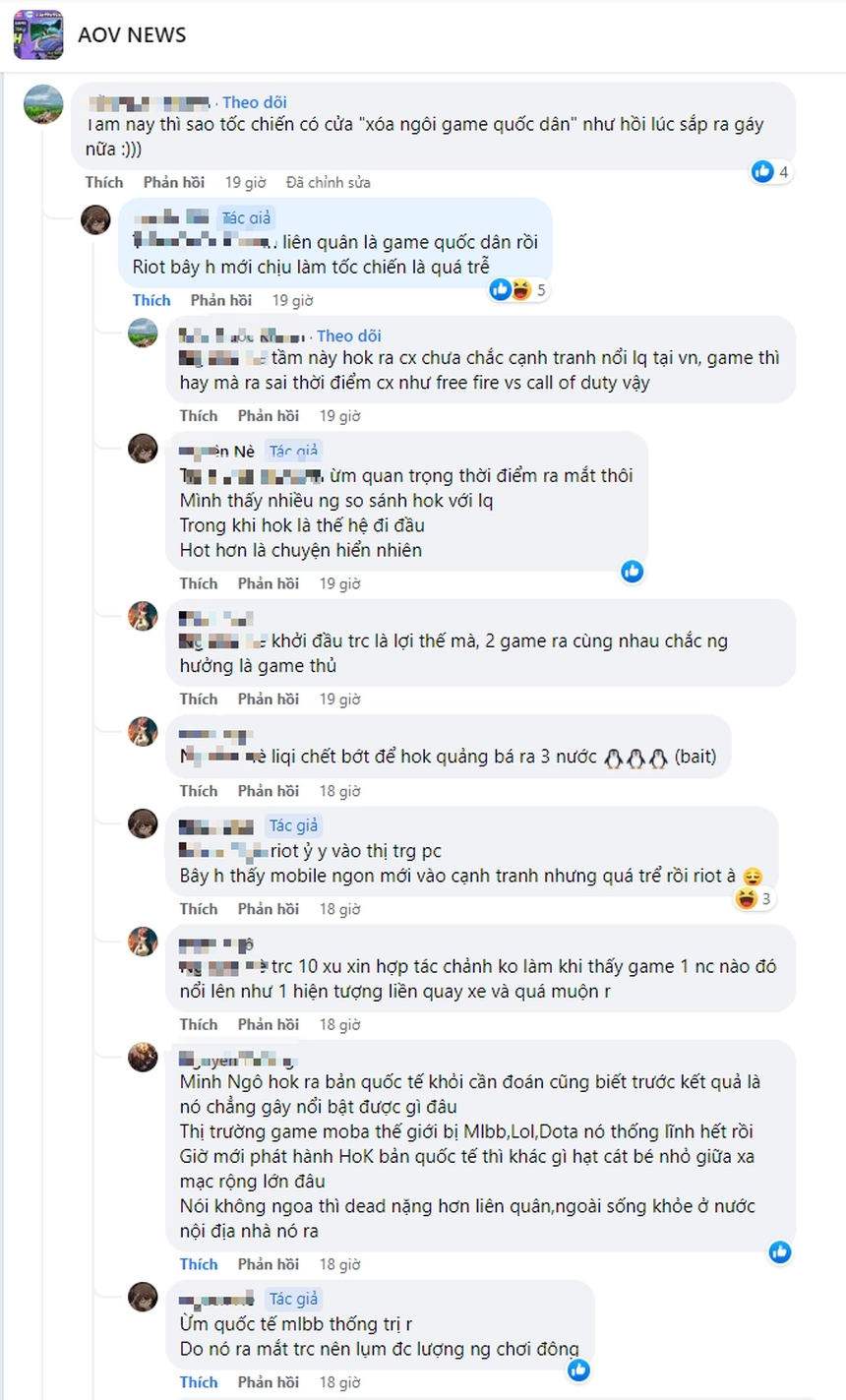The image size is (846, 1400).
Task: Click the blue thumbs-up icon on the 'thế hệ đi đầu' comment
Action: 632,571
